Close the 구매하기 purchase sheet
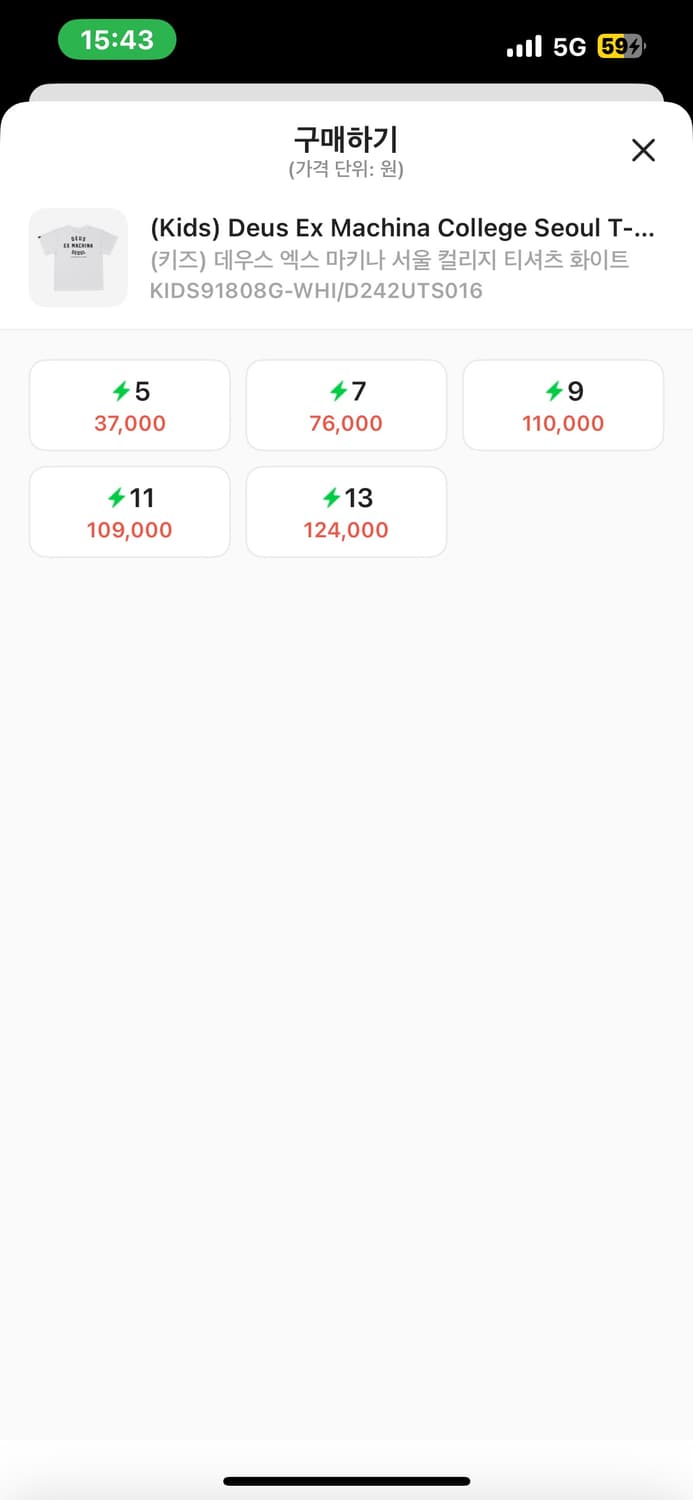Image resolution: width=693 pixels, height=1500 pixels. coord(643,150)
